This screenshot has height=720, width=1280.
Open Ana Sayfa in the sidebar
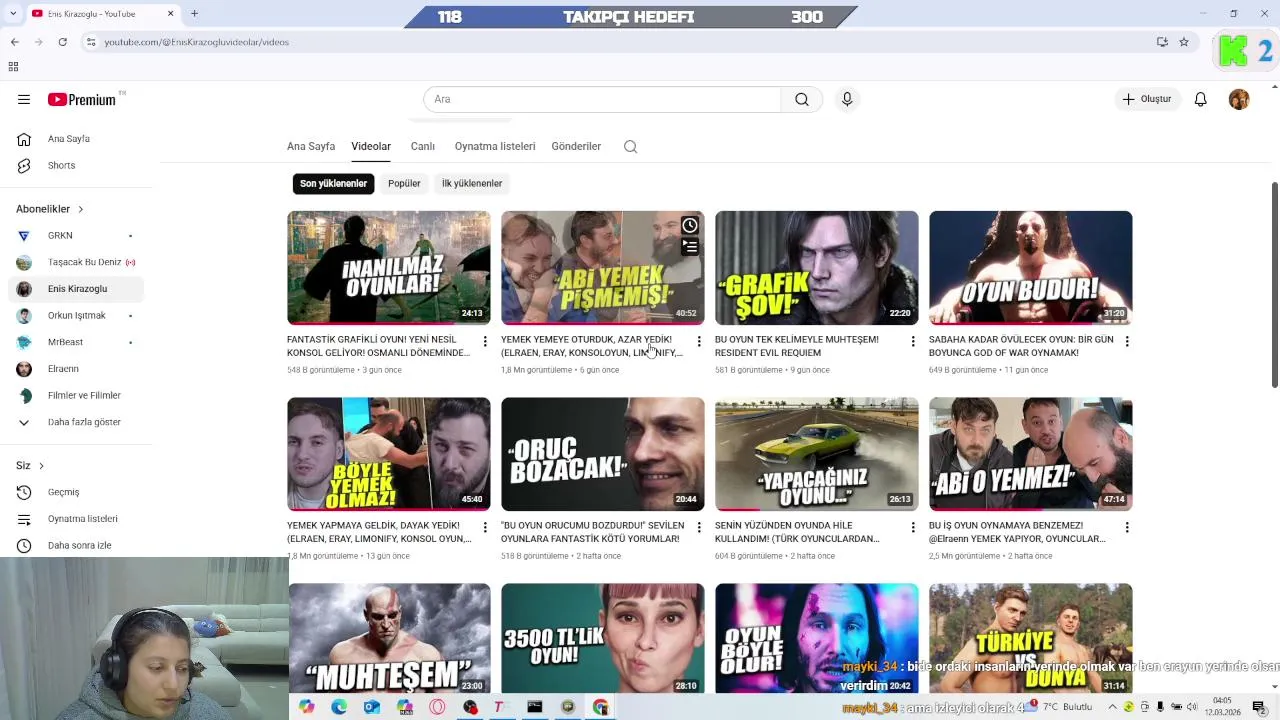click(x=76, y=139)
